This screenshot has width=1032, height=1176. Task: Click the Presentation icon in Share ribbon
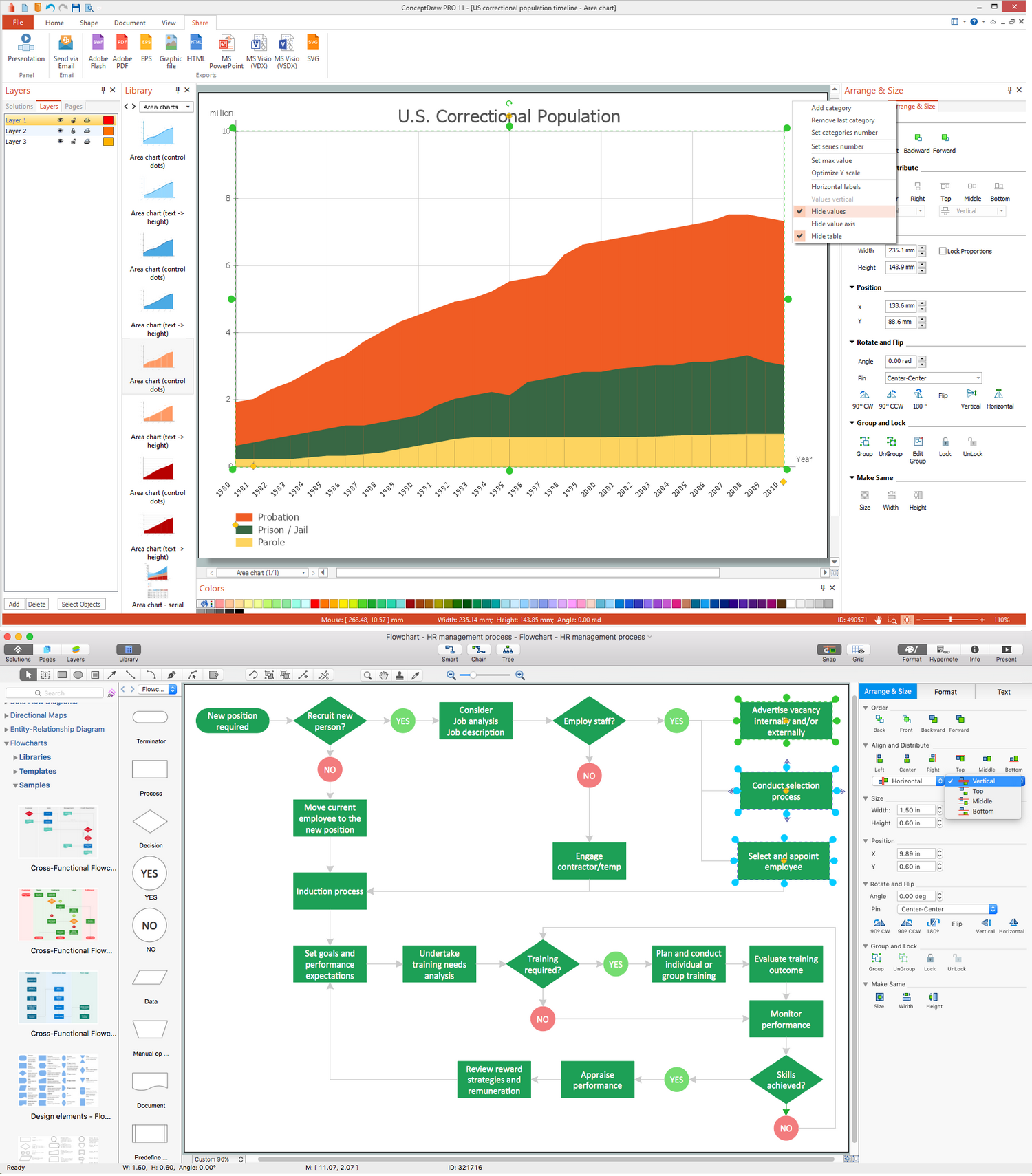click(26, 43)
